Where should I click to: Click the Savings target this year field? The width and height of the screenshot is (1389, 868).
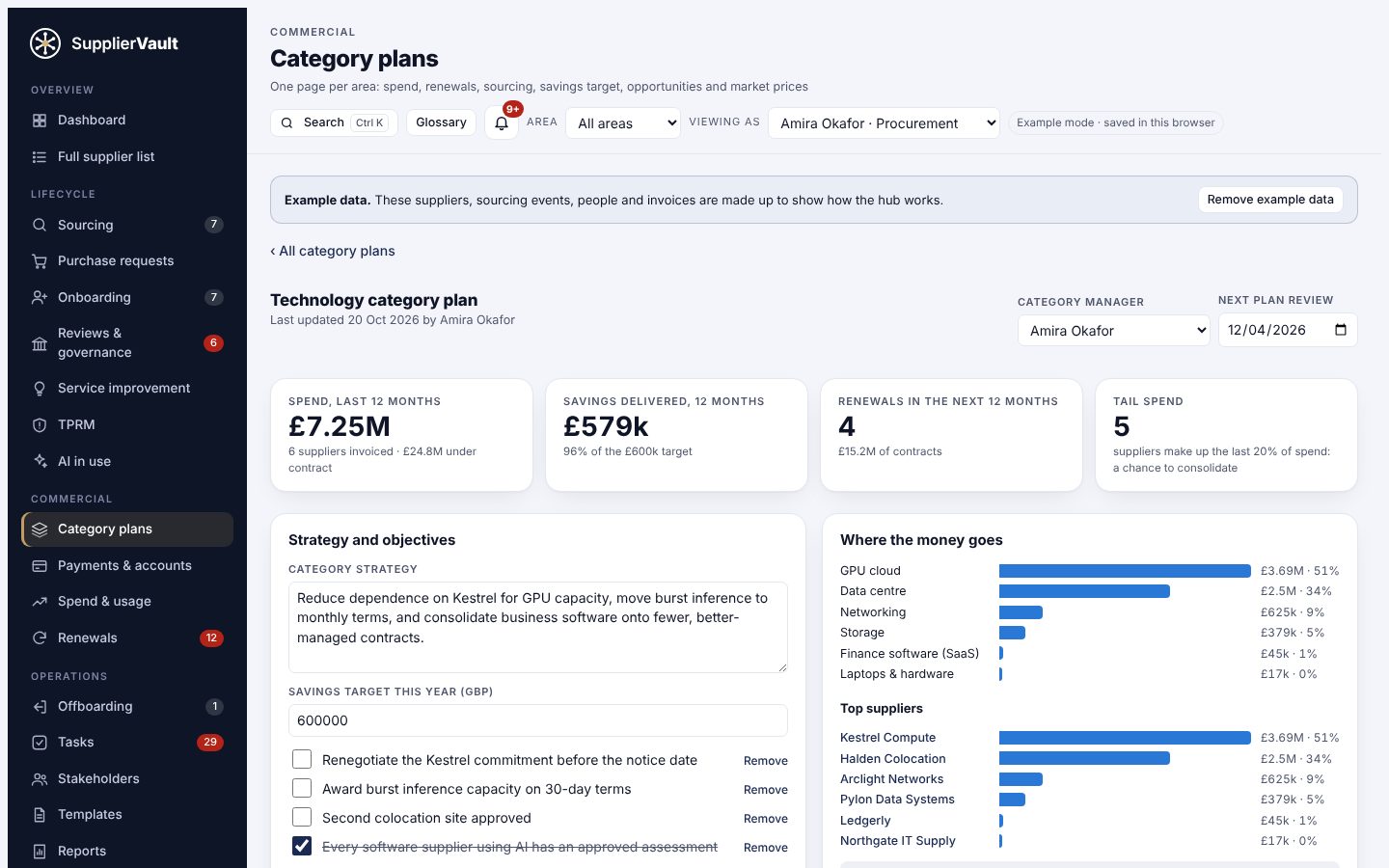pos(538,720)
